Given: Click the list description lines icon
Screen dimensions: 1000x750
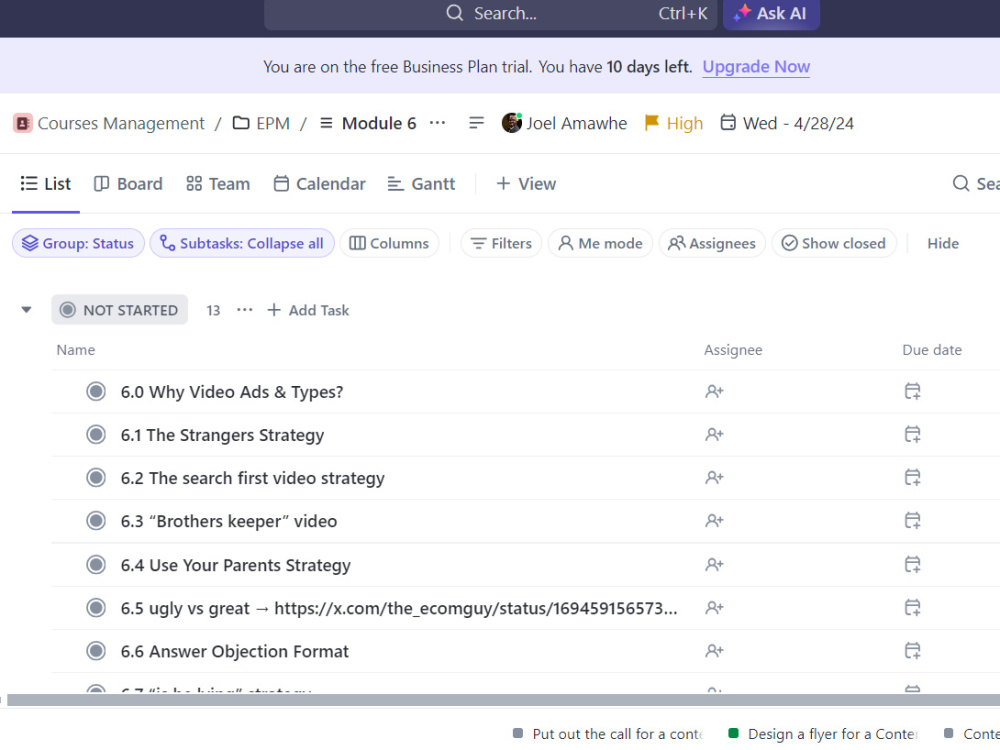Looking at the screenshot, I should [476, 122].
